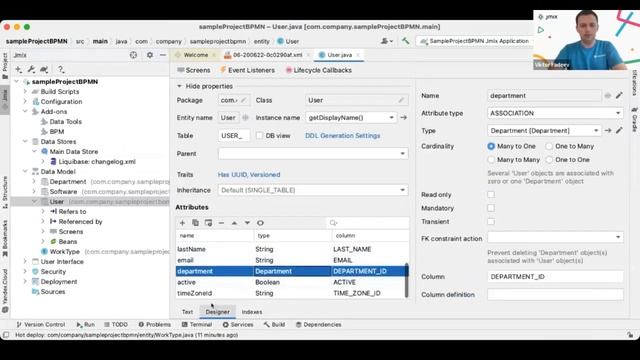Select One to Many cardinality
Image resolution: width=640 pixels, height=360 pixels.
pyautogui.click(x=549, y=146)
